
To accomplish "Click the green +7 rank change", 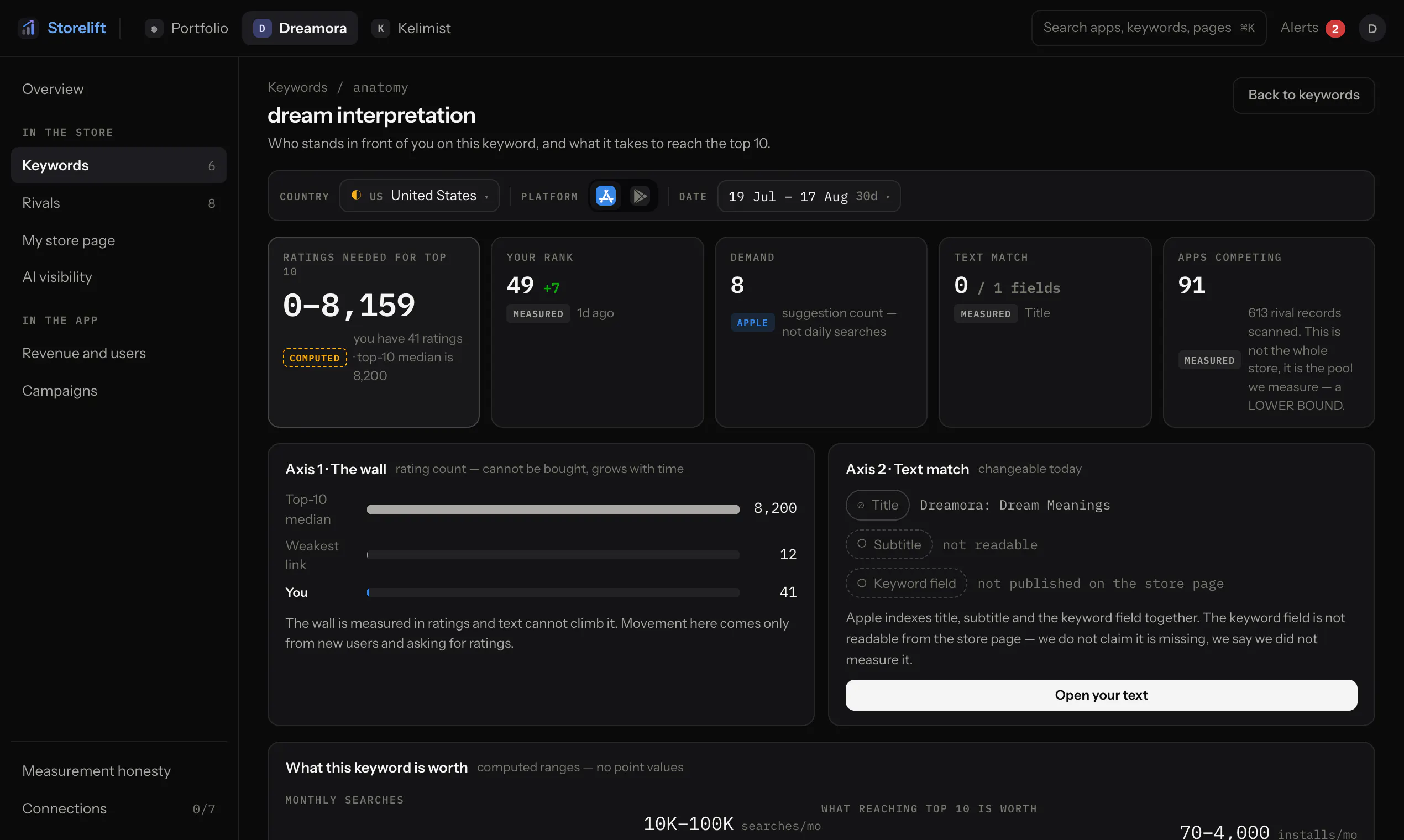I will (552, 288).
